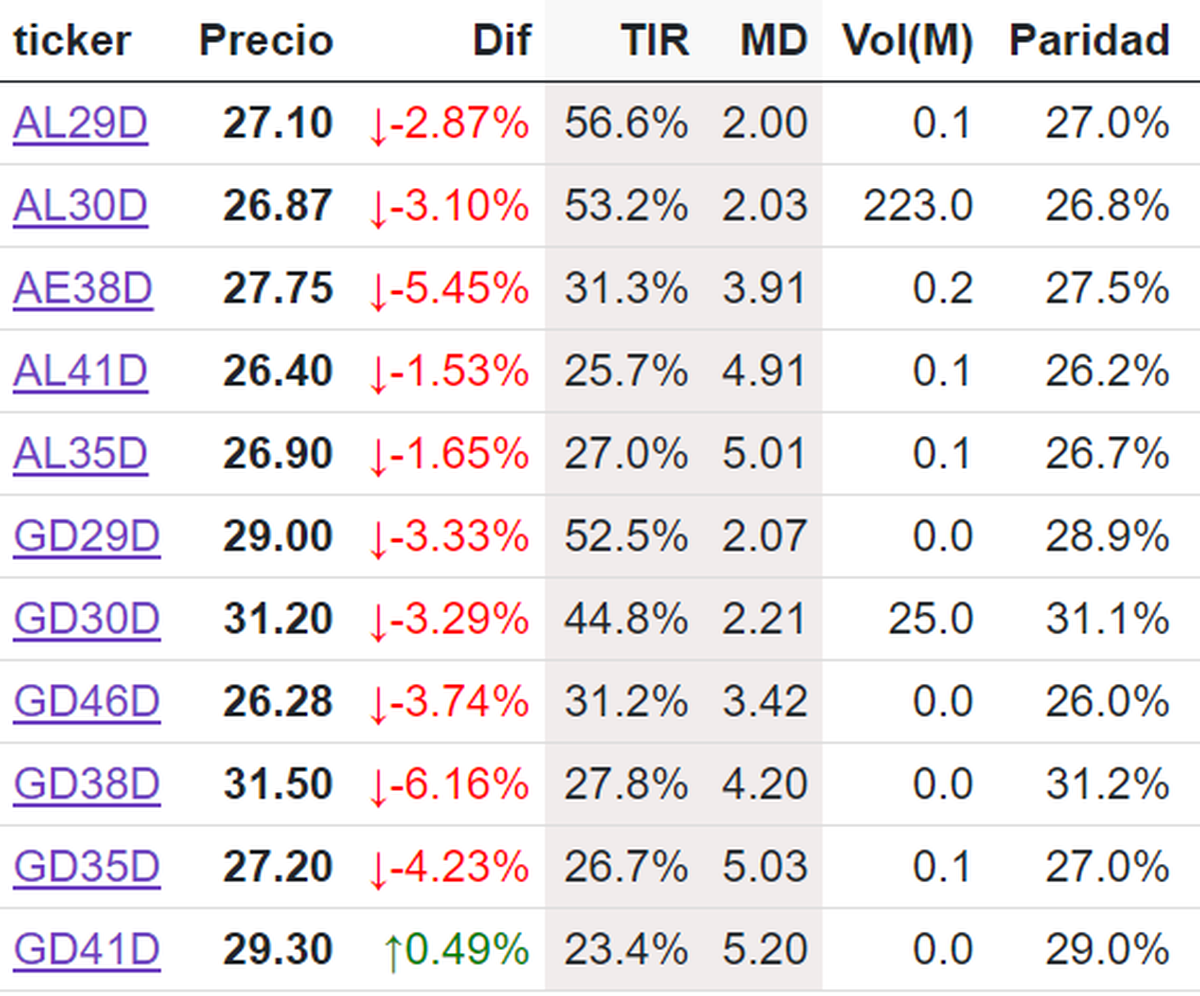This screenshot has width=1200, height=996.
Task: Open the GD46D ticker link
Action: (x=86, y=702)
